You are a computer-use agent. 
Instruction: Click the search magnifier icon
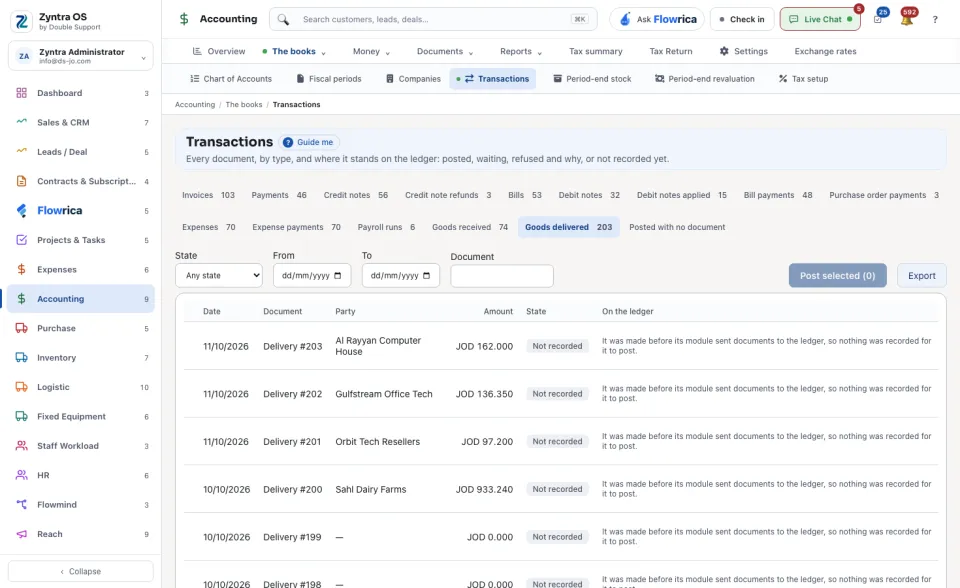[x=283, y=20]
